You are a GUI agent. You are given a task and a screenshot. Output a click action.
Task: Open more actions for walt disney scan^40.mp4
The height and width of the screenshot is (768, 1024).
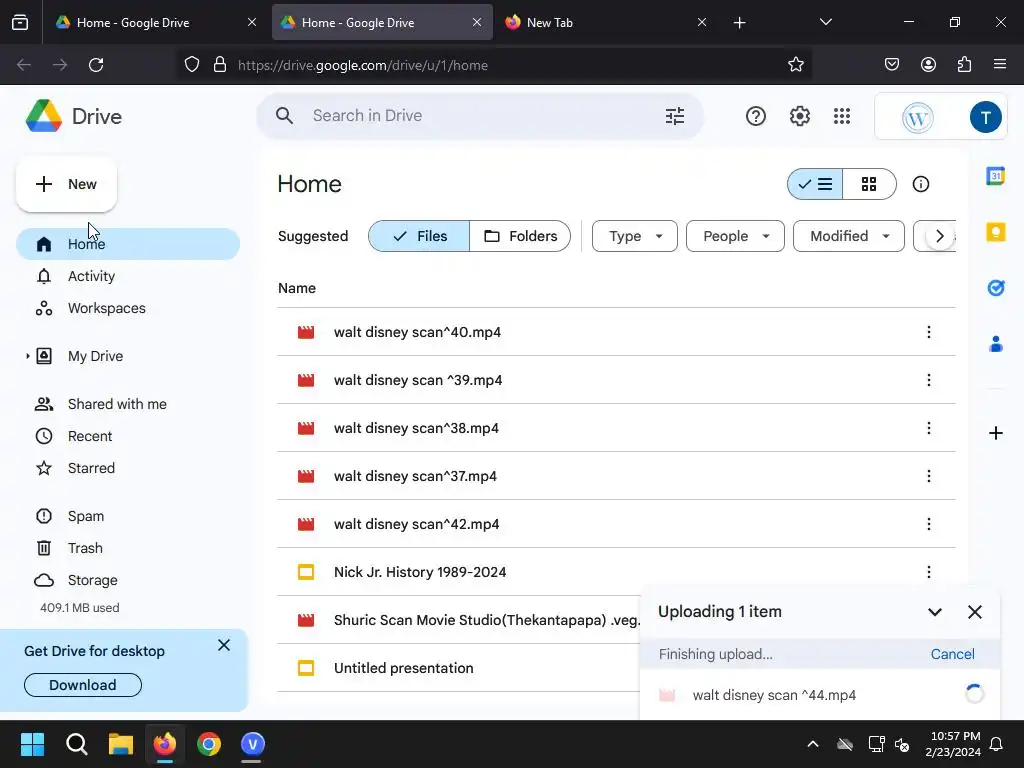[929, 332]
